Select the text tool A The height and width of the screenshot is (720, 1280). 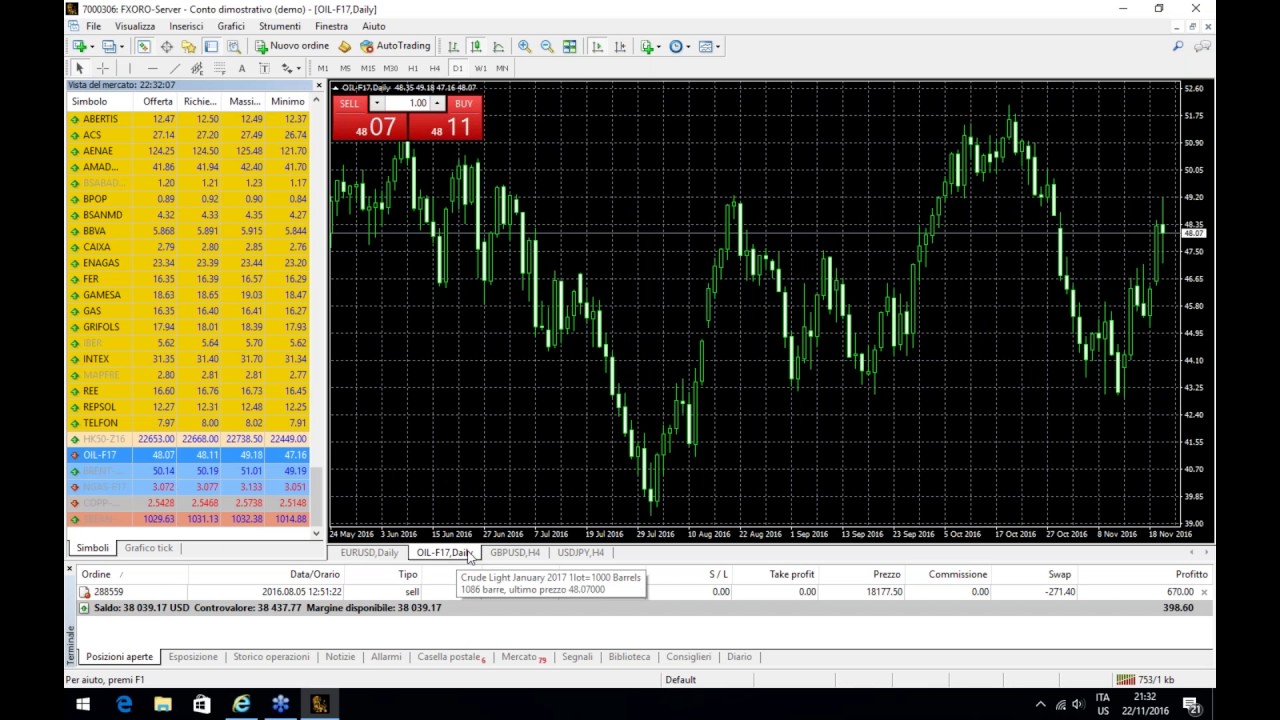(242, 68)
